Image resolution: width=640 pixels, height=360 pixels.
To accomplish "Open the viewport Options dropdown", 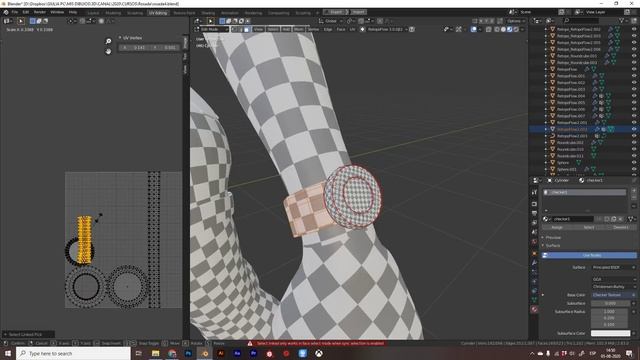I will click(x=516, y=21).
